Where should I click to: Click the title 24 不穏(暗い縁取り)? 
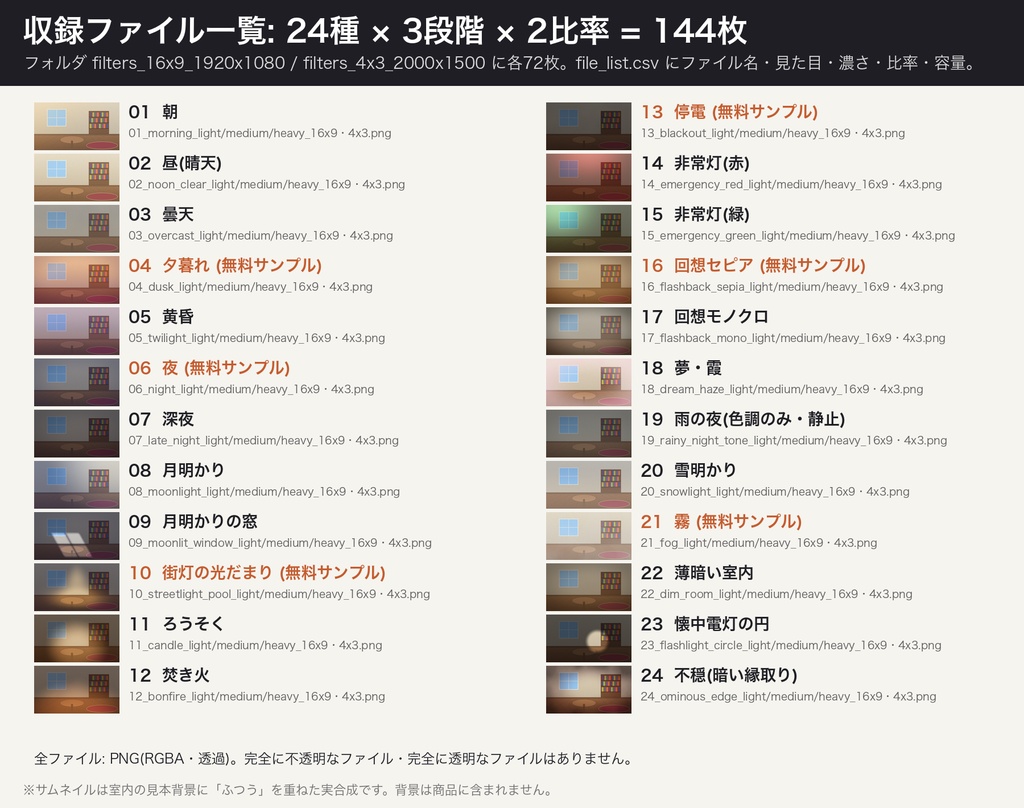pos(718,675)
